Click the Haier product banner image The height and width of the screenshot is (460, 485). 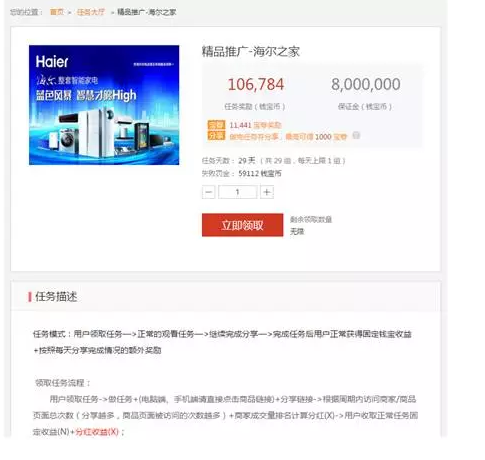pyautogui.click(x=104, y=105)
